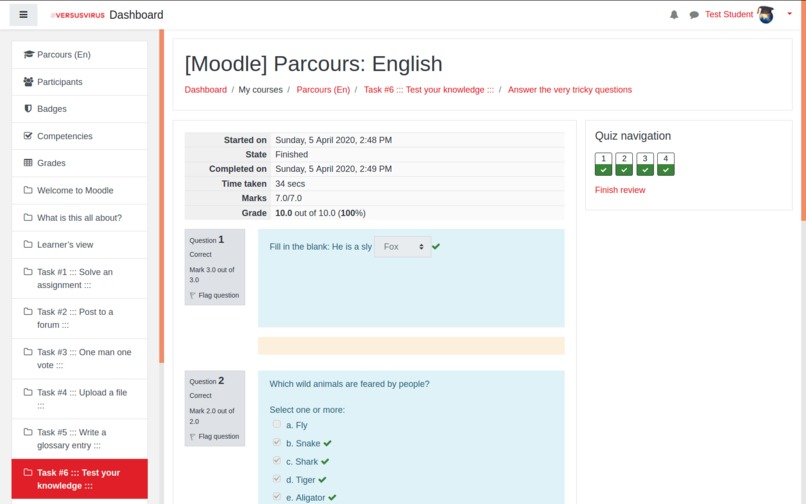Toggle checkbox for a. Fly

(x=277, y=424)
